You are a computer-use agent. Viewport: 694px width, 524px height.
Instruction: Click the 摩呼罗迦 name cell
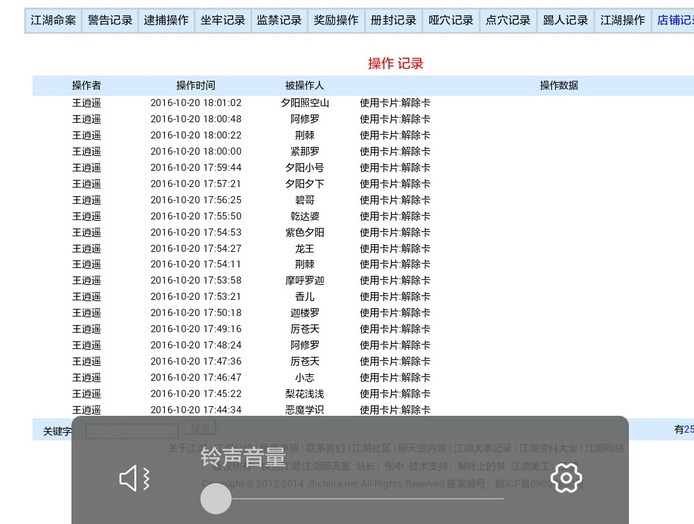click(305, 281)
